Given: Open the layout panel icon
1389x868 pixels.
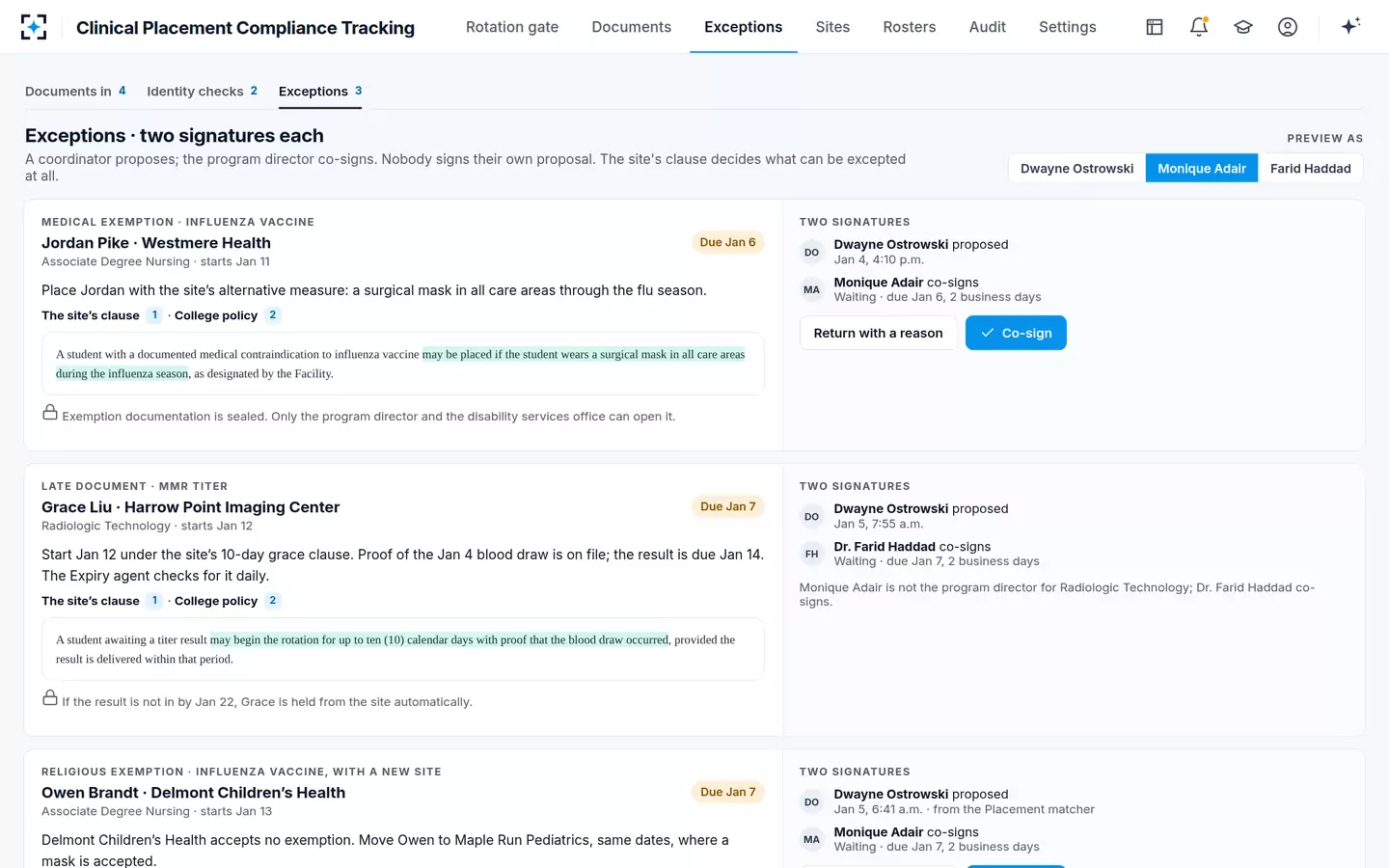Looking at the screenshot, I should coord(1155,27).
